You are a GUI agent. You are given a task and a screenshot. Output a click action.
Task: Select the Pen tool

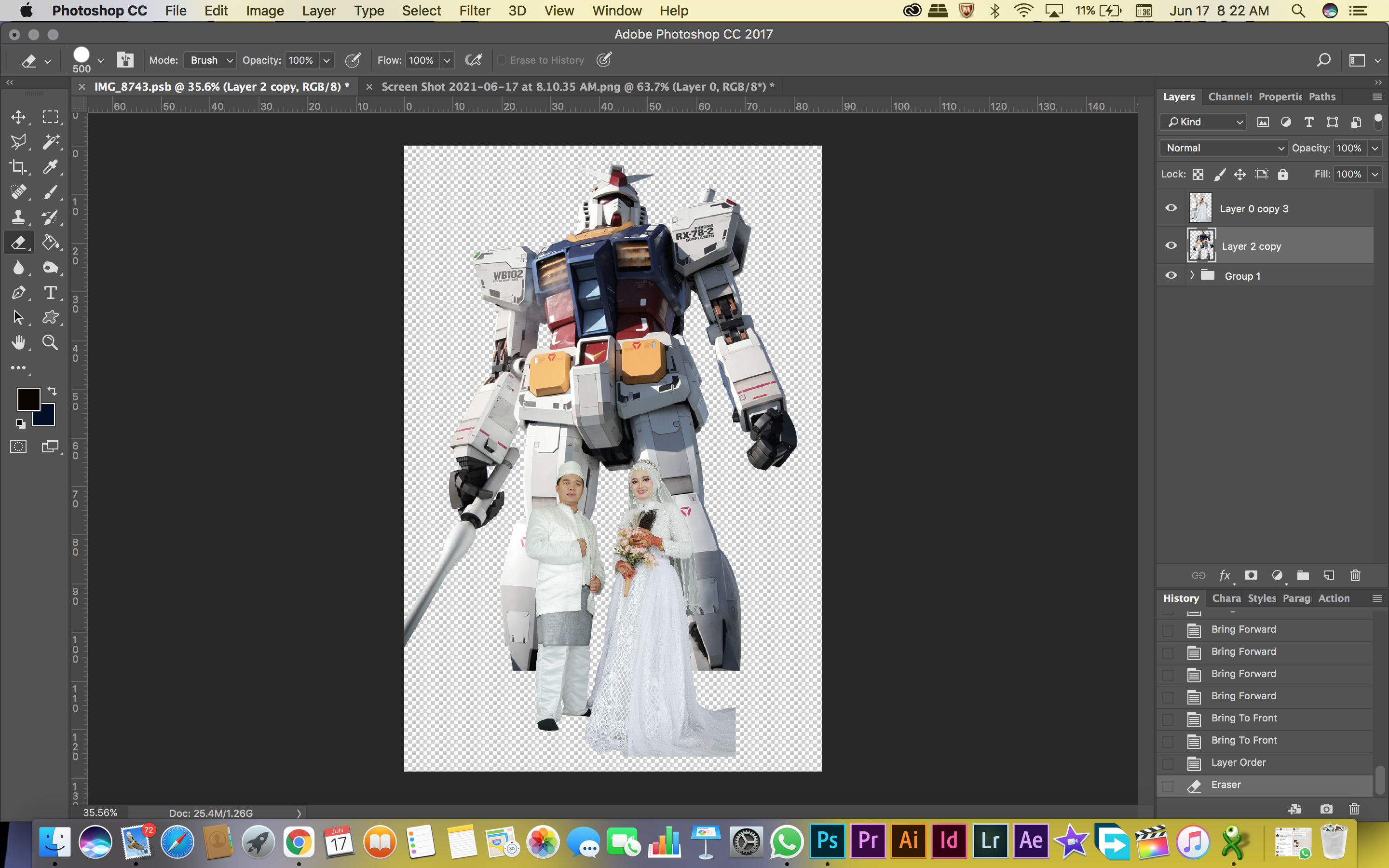[x=18, y=293]
